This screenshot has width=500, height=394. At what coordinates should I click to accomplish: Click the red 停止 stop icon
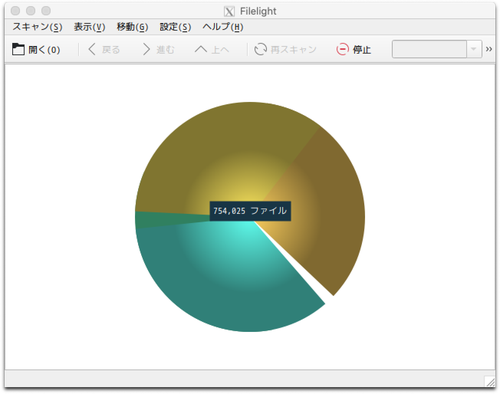[x=342, y=49]
